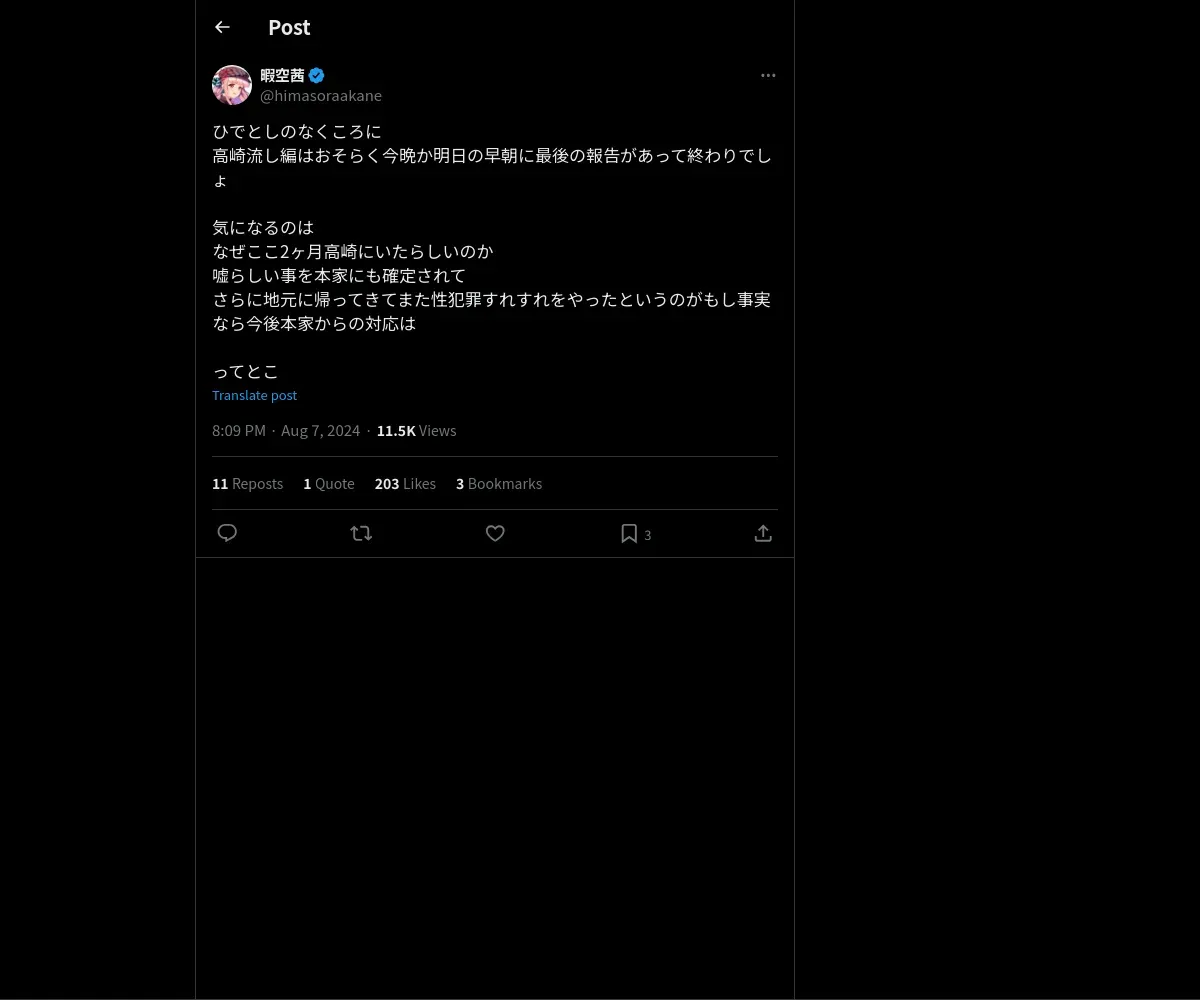Viewport: 1200px width, 1000px height.
Task: Open the author's profile avatar
Action: click(x=232, y=85)
